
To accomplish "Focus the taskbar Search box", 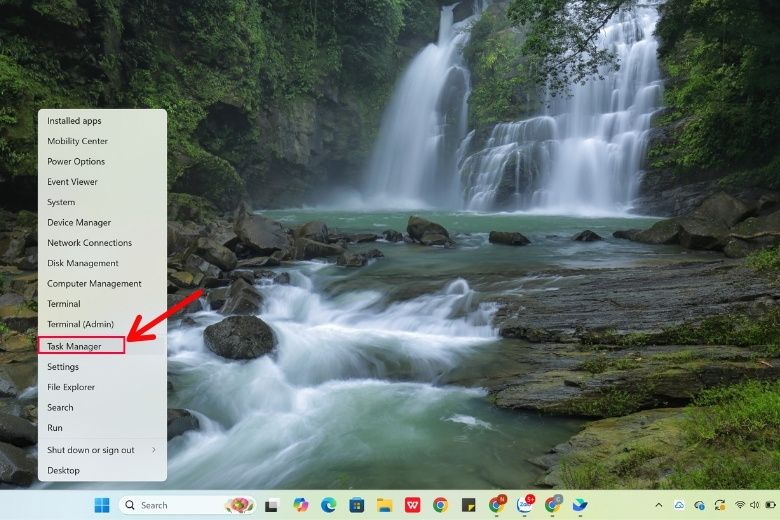I will pyautogui.click(x=187, y=505).
